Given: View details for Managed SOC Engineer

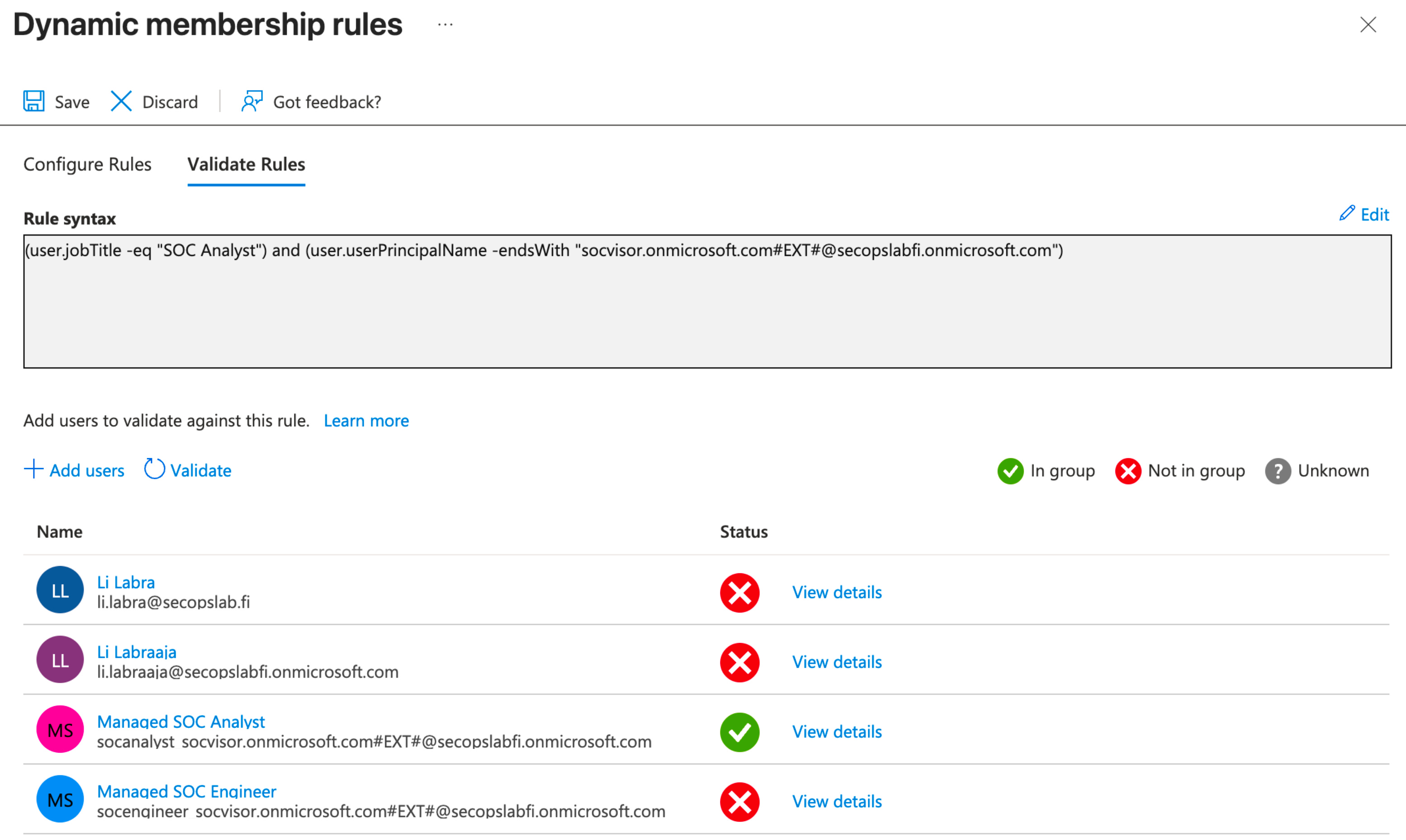Looking at the screenshot, I should [836, 801].
